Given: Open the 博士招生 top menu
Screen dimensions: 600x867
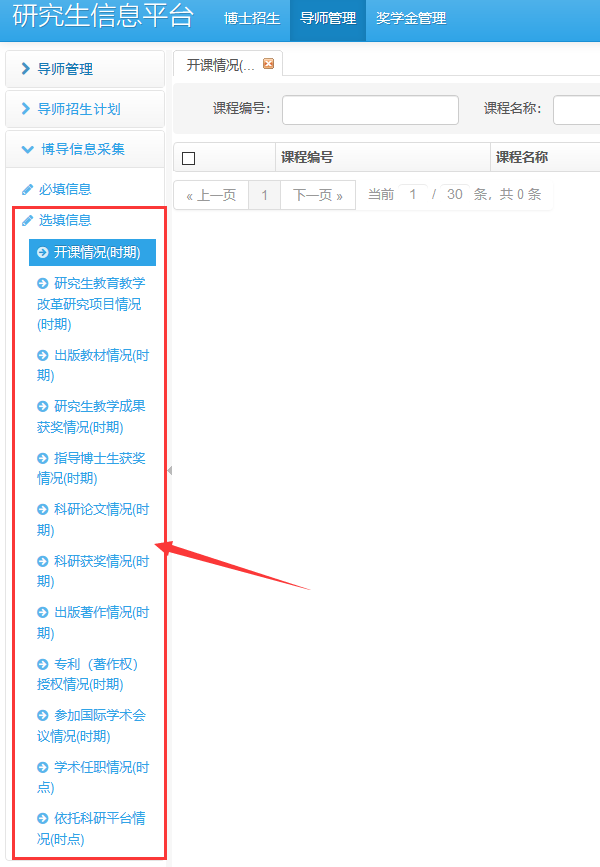Looking at the screenshot, I should point(251,18).
